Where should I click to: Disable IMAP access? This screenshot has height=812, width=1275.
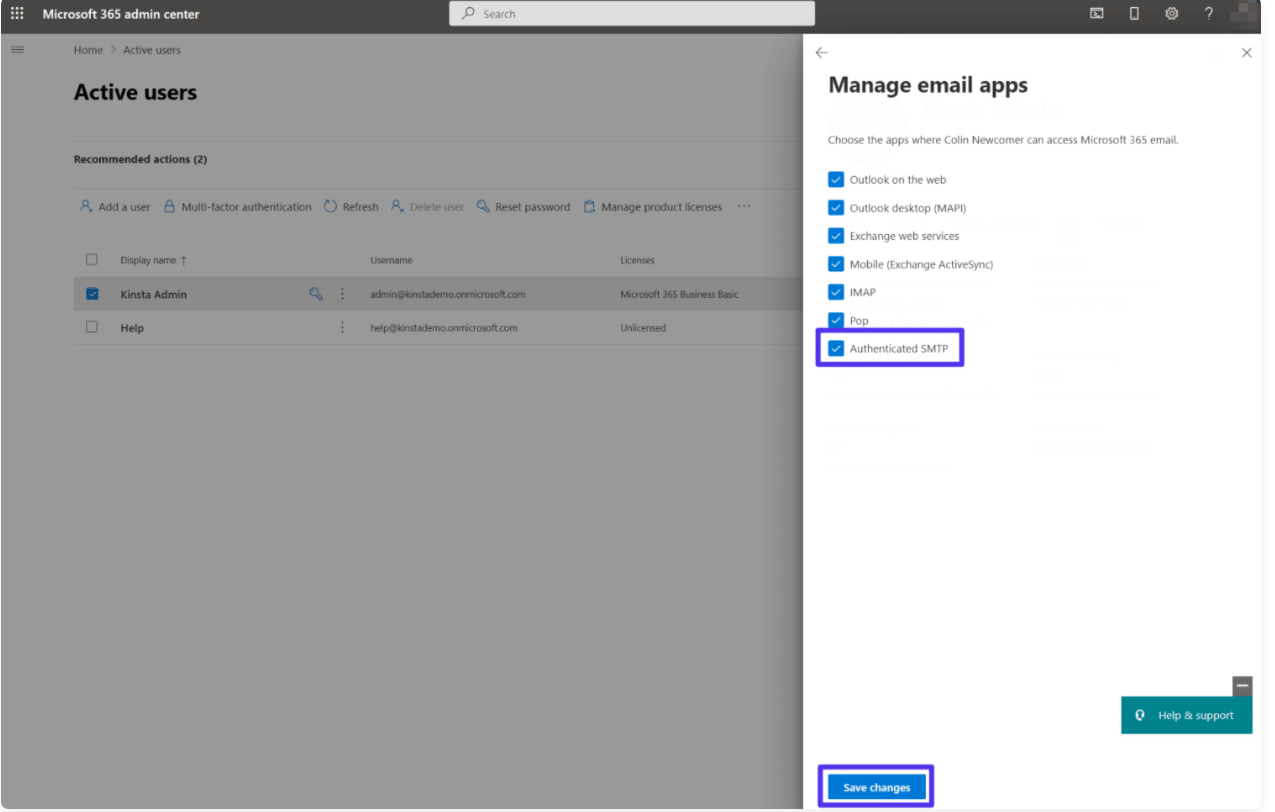pos(836,291)
